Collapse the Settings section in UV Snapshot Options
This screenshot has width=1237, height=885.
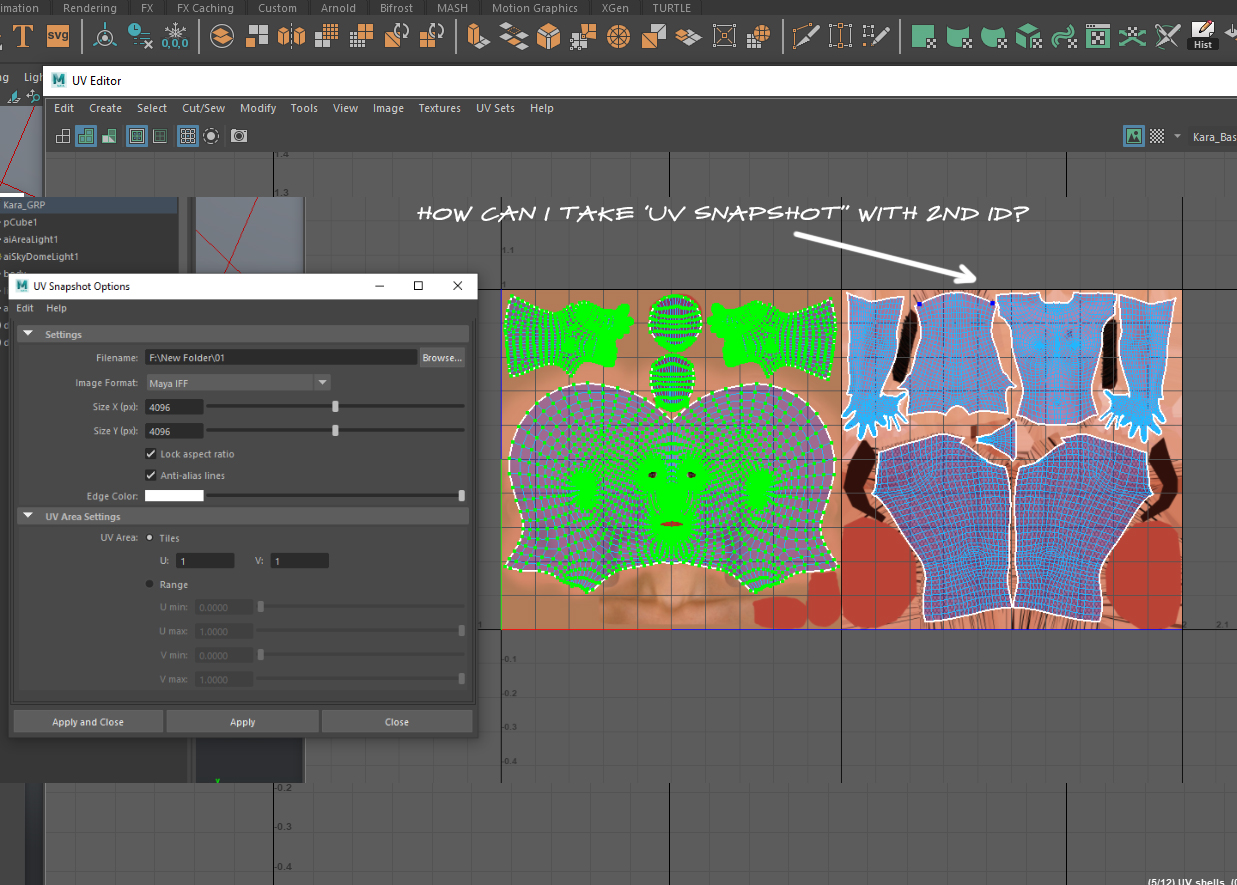tap(27, 333)
